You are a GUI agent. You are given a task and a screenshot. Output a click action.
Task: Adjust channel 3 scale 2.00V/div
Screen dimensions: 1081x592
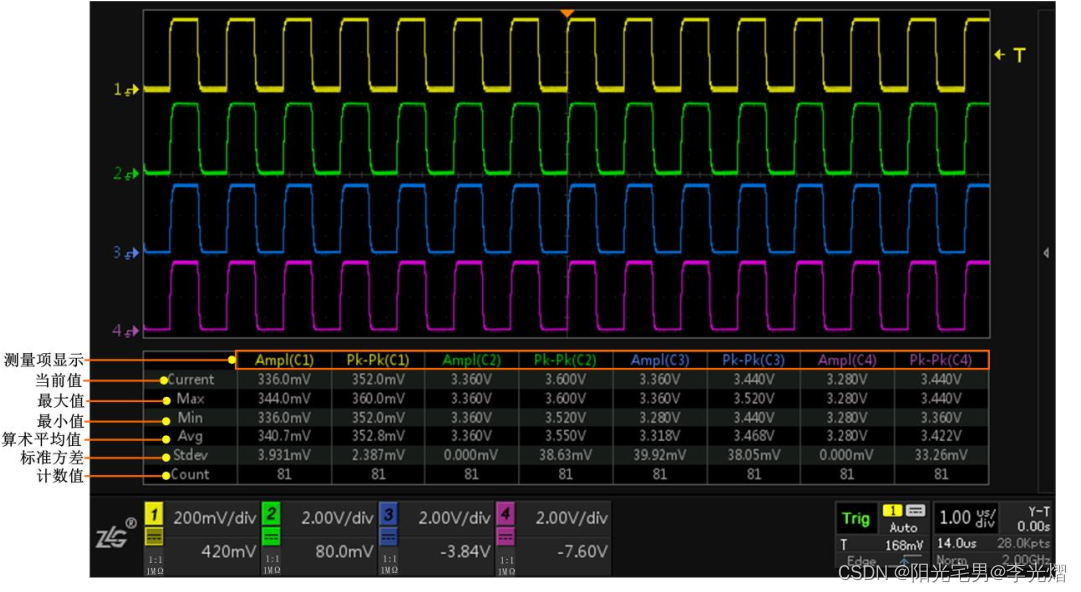(x=454, y=518)
